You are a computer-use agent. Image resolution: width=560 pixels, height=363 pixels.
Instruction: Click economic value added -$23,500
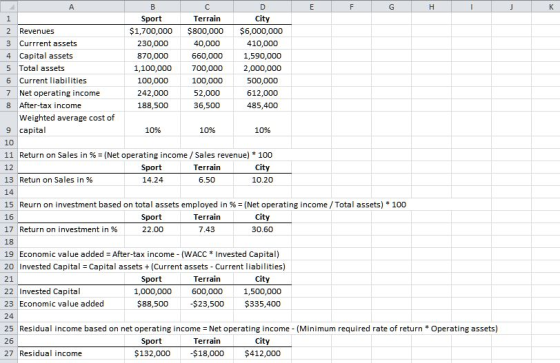(x=207, y=304)
